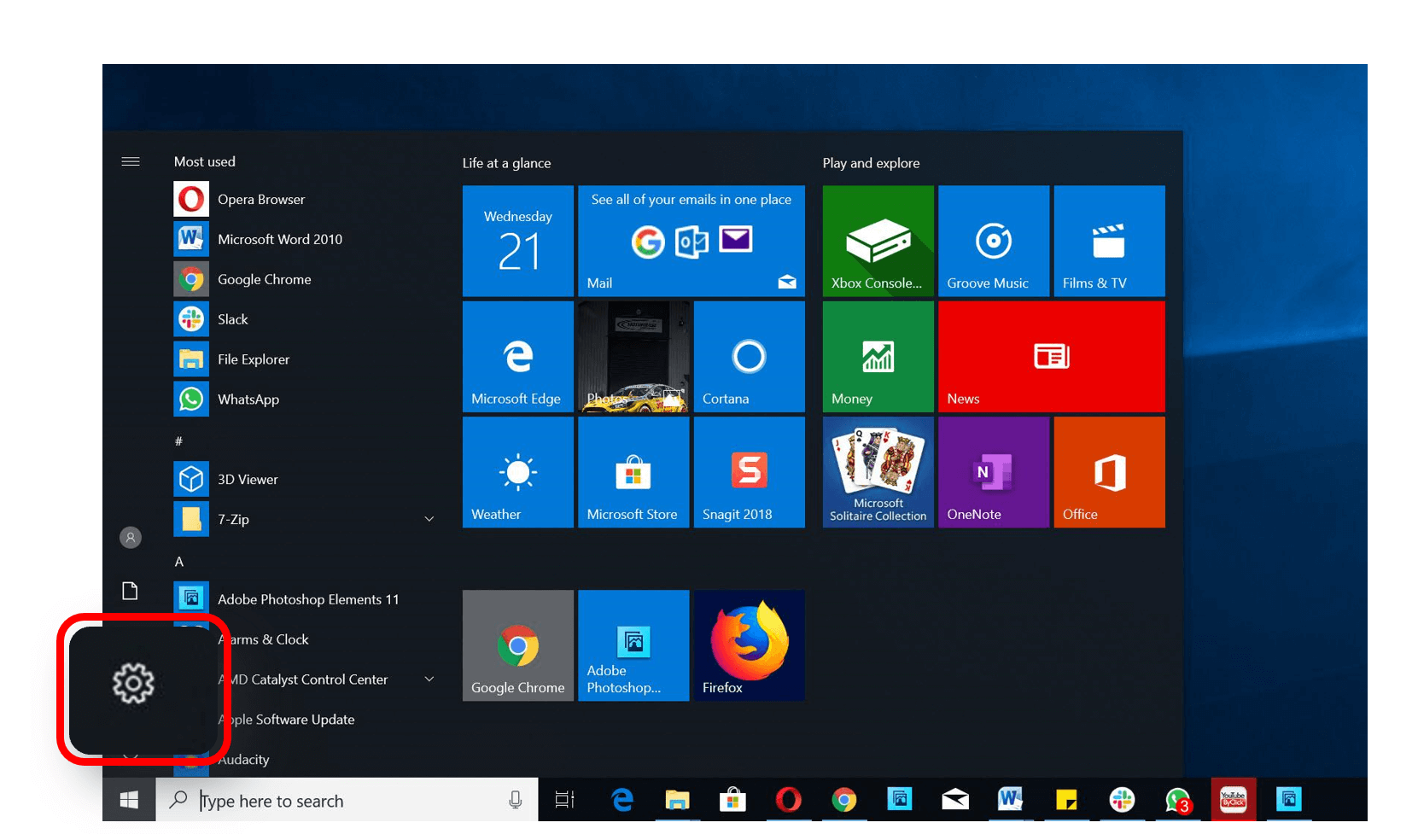The width and height of the screenshot is (1418, 840).
Task: Click inside the Type here to search field
Action: (x=341, y=800)
